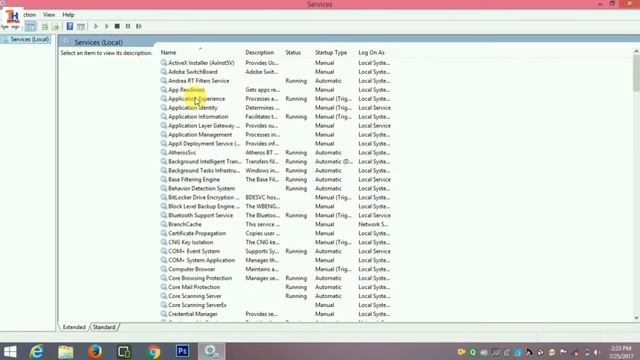Click Automatic (D... startup type cell
The image size is (640, 360).
(334, 162)
